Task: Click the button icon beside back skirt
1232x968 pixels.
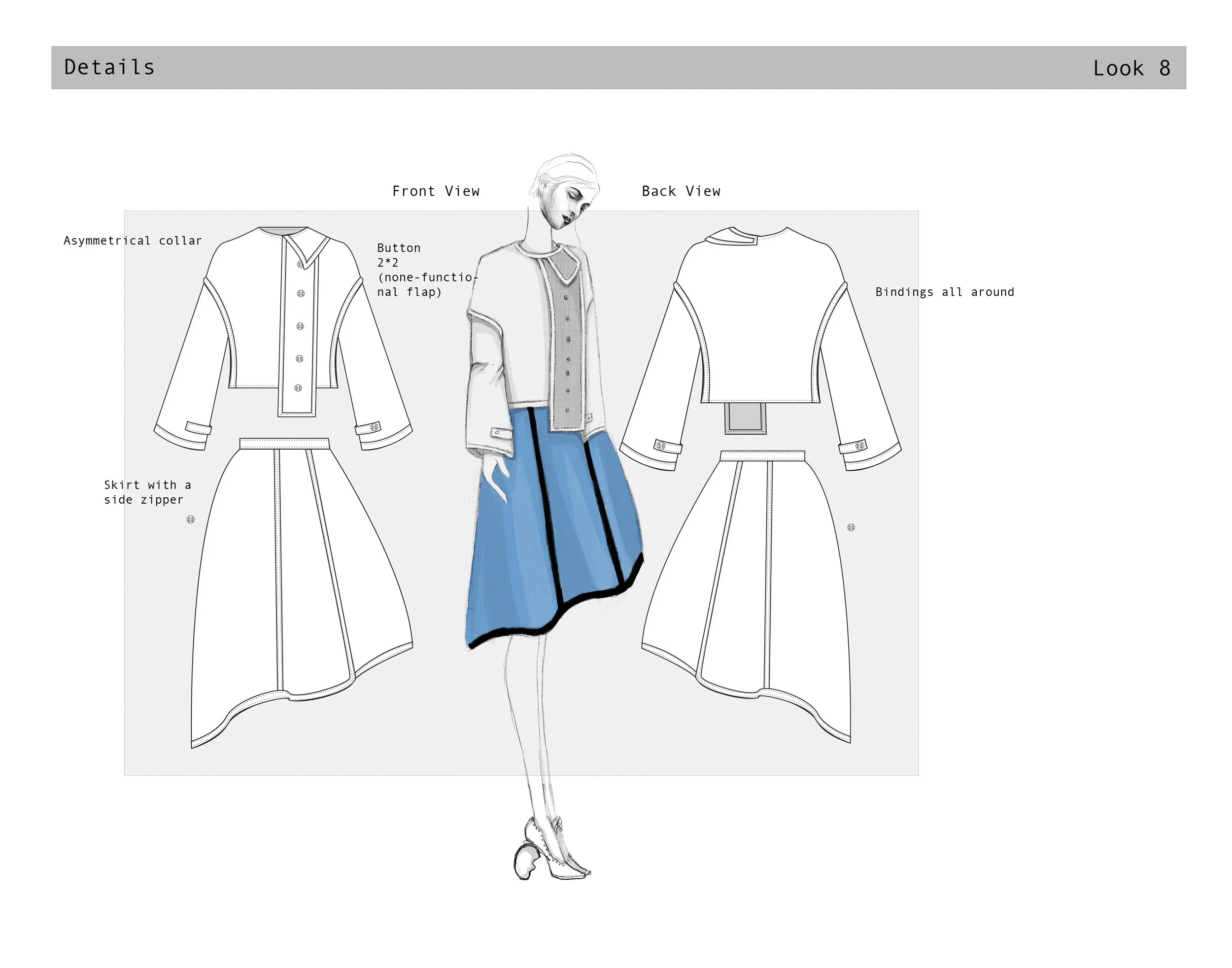Action: (850, 527)
